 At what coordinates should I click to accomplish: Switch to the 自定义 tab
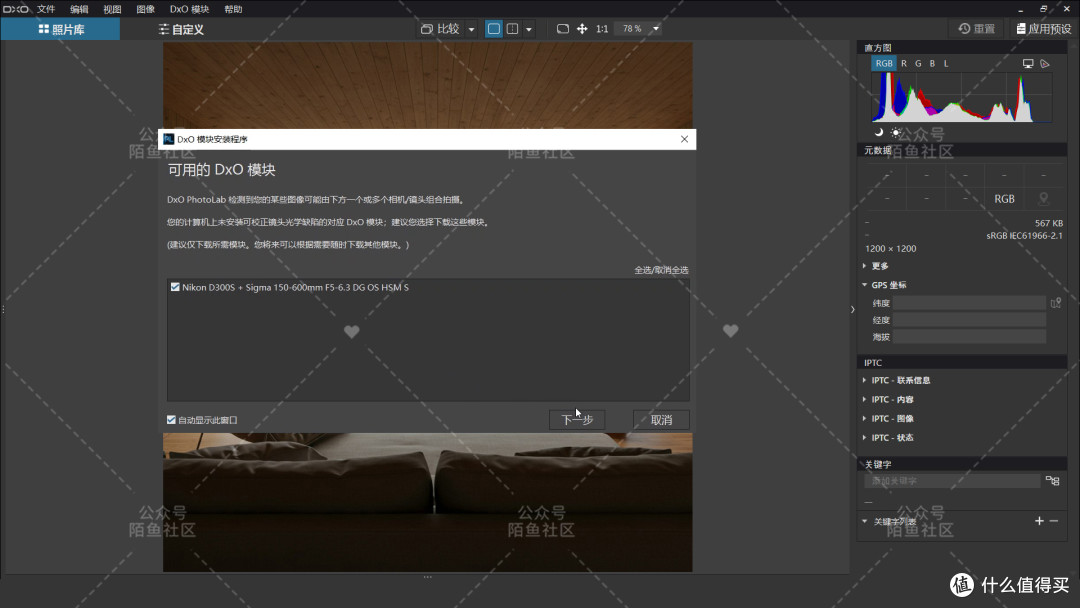[181, 29]
